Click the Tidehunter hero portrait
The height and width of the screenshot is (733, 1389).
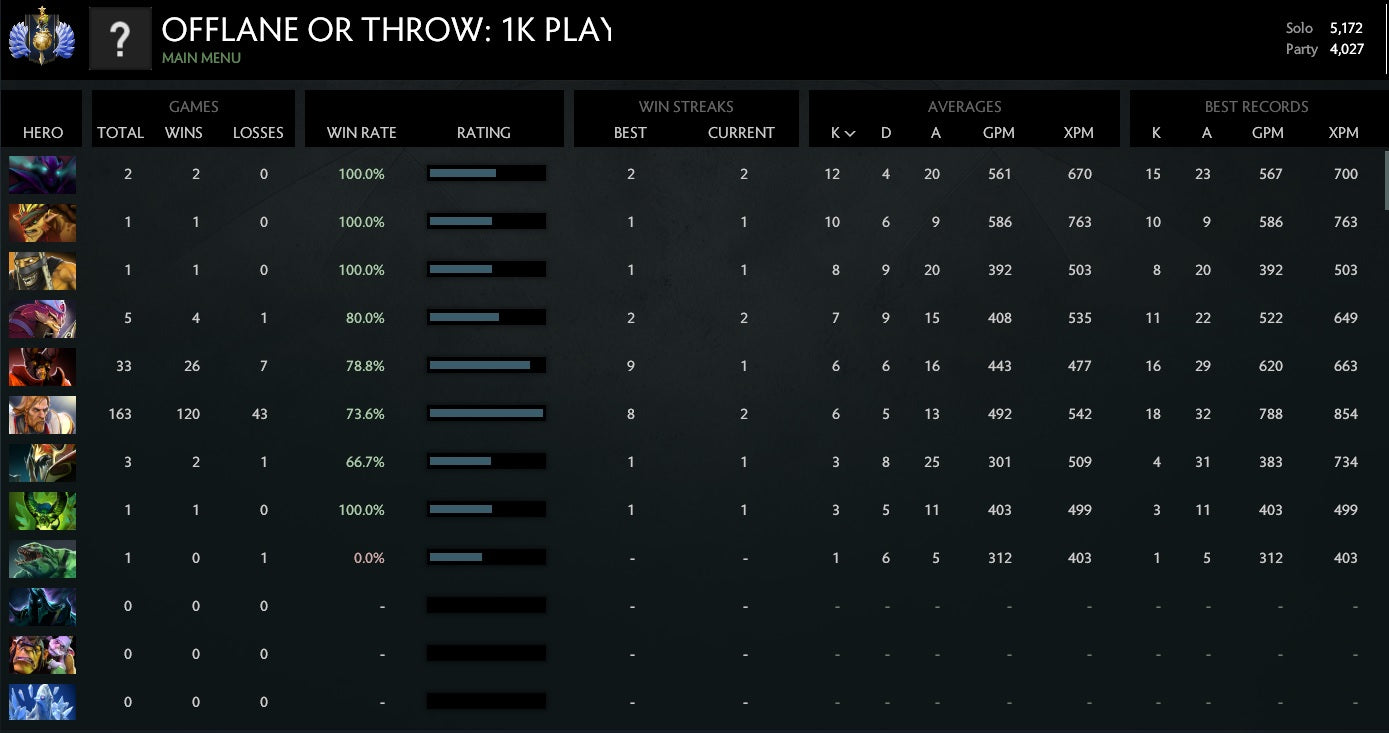(42, 558)
